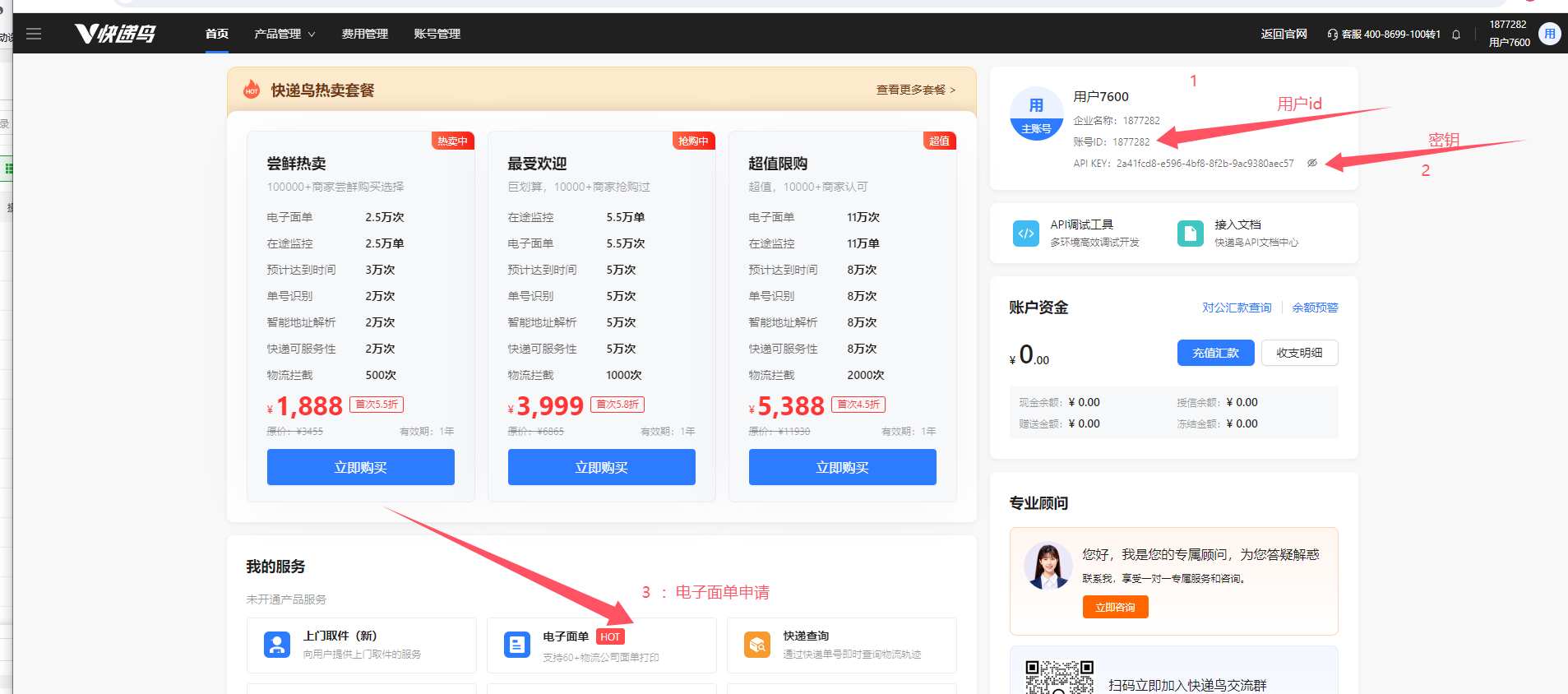Buy the 尝鲜热卖 package via 立即购买
1568x694 pixels.
tap(361, 467)
